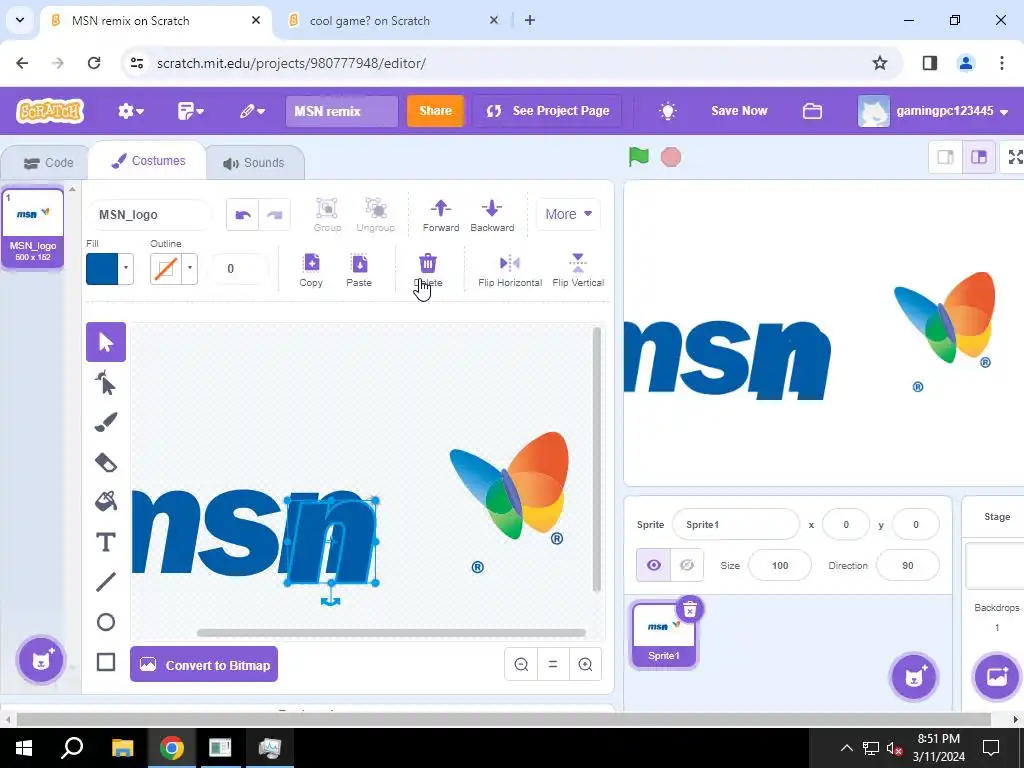
Task: Click Convert to Bitmap
Action: (x=204, y=664)
